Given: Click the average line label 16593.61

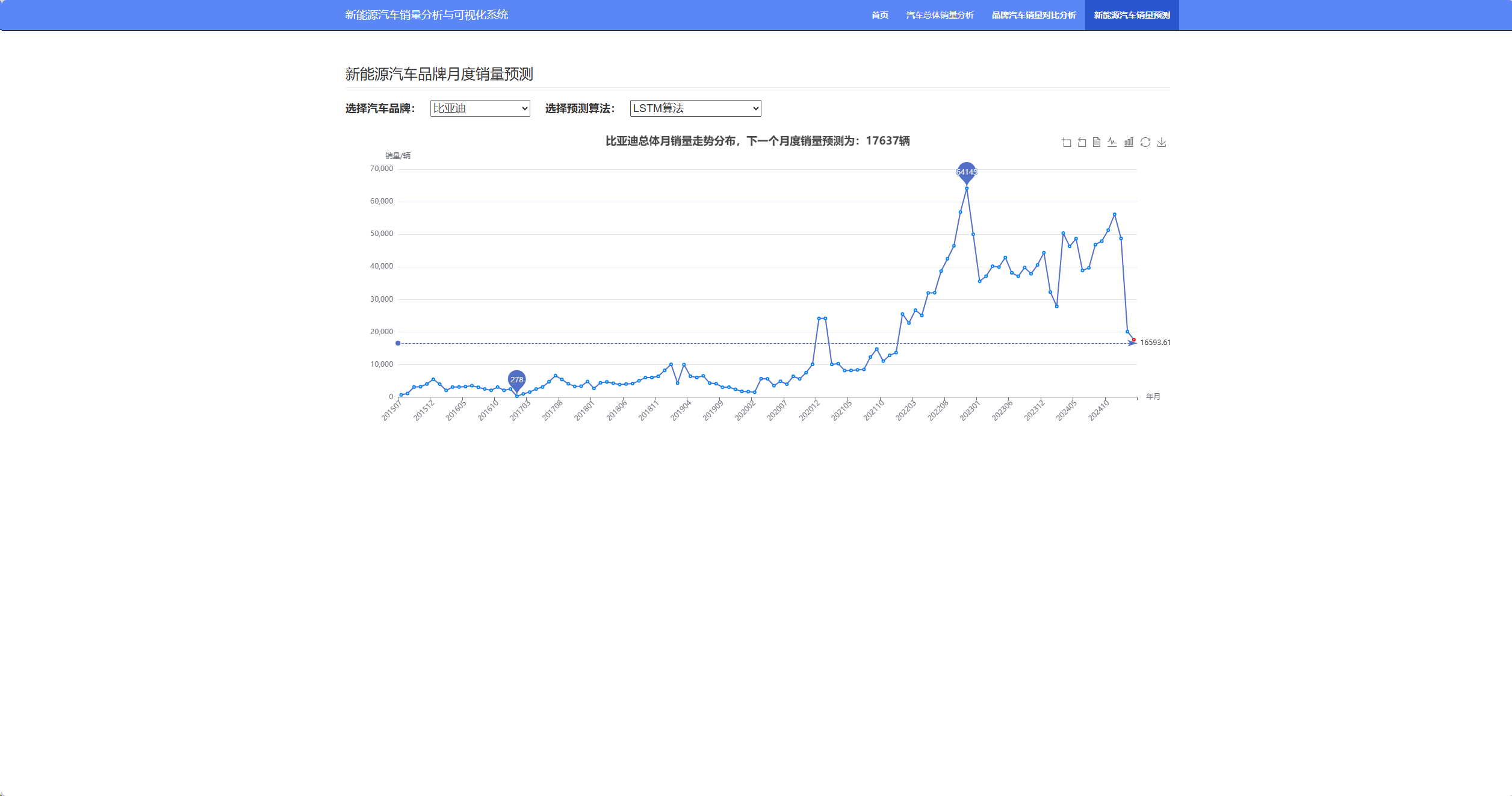Looking at the screenshot, I should pyautogui.click(x=1155, y=343).
